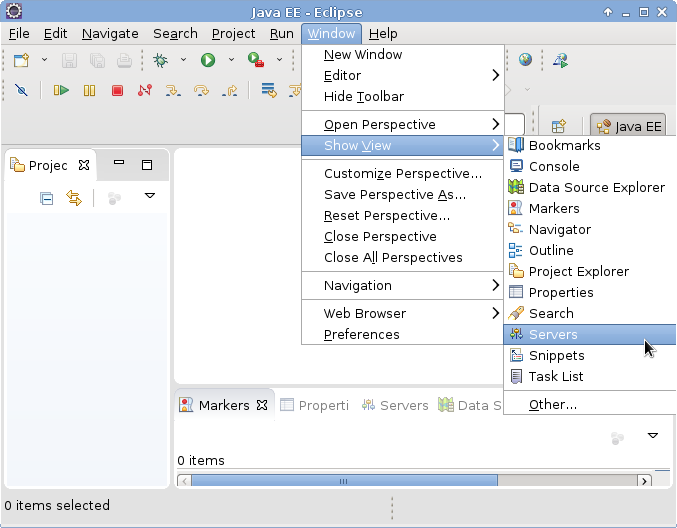This screenshot has height=528, width=677.
Task: Choose New Window from Window menu
Action: [x=403, y=55]
